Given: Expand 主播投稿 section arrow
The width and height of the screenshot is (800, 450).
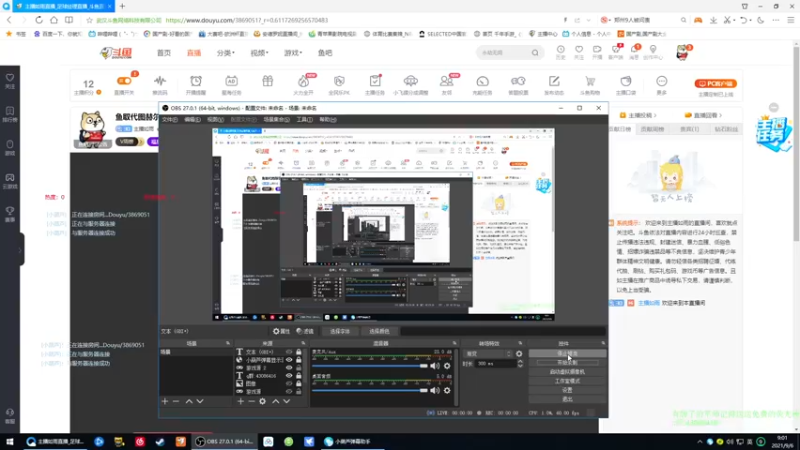Looking at the screenshot, I should click(x=655, y=115).
